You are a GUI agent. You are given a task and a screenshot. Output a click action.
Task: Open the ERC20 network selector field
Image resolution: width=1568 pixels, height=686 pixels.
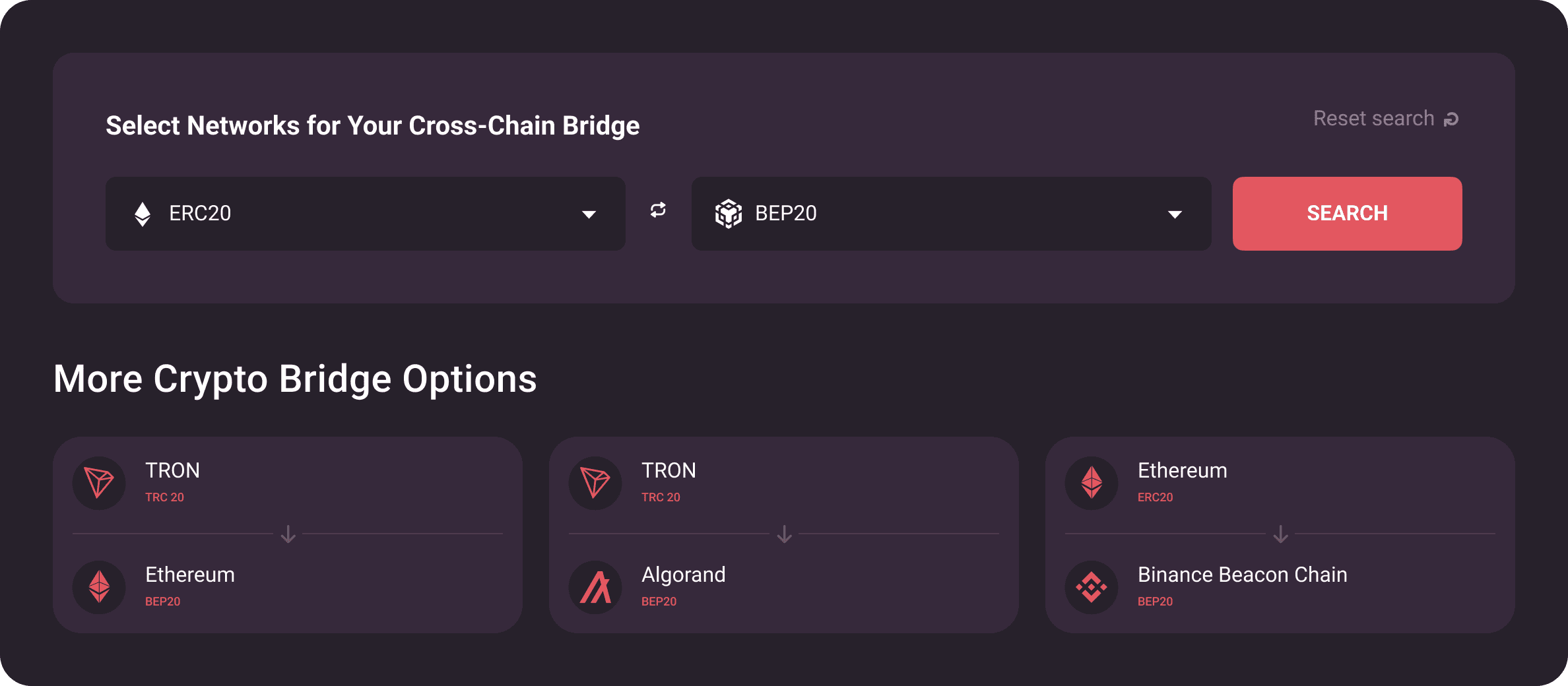[x=366, y=214]
